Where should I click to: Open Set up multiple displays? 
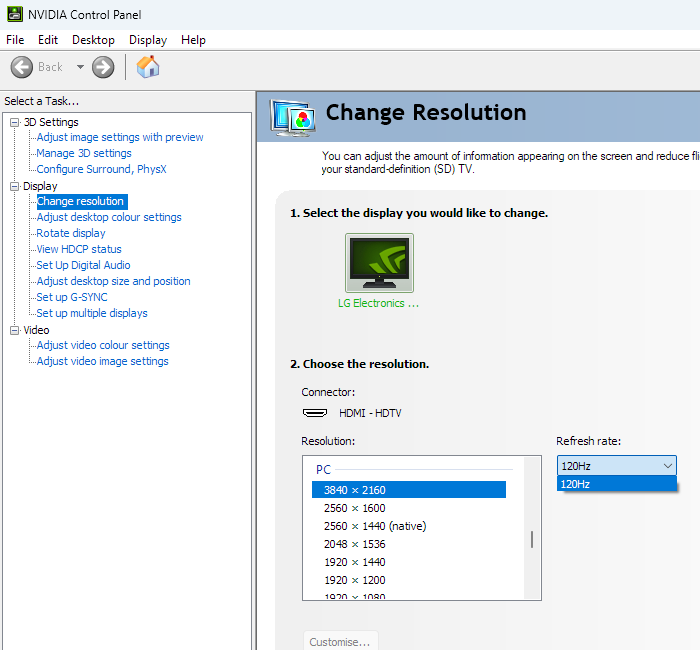92,313
